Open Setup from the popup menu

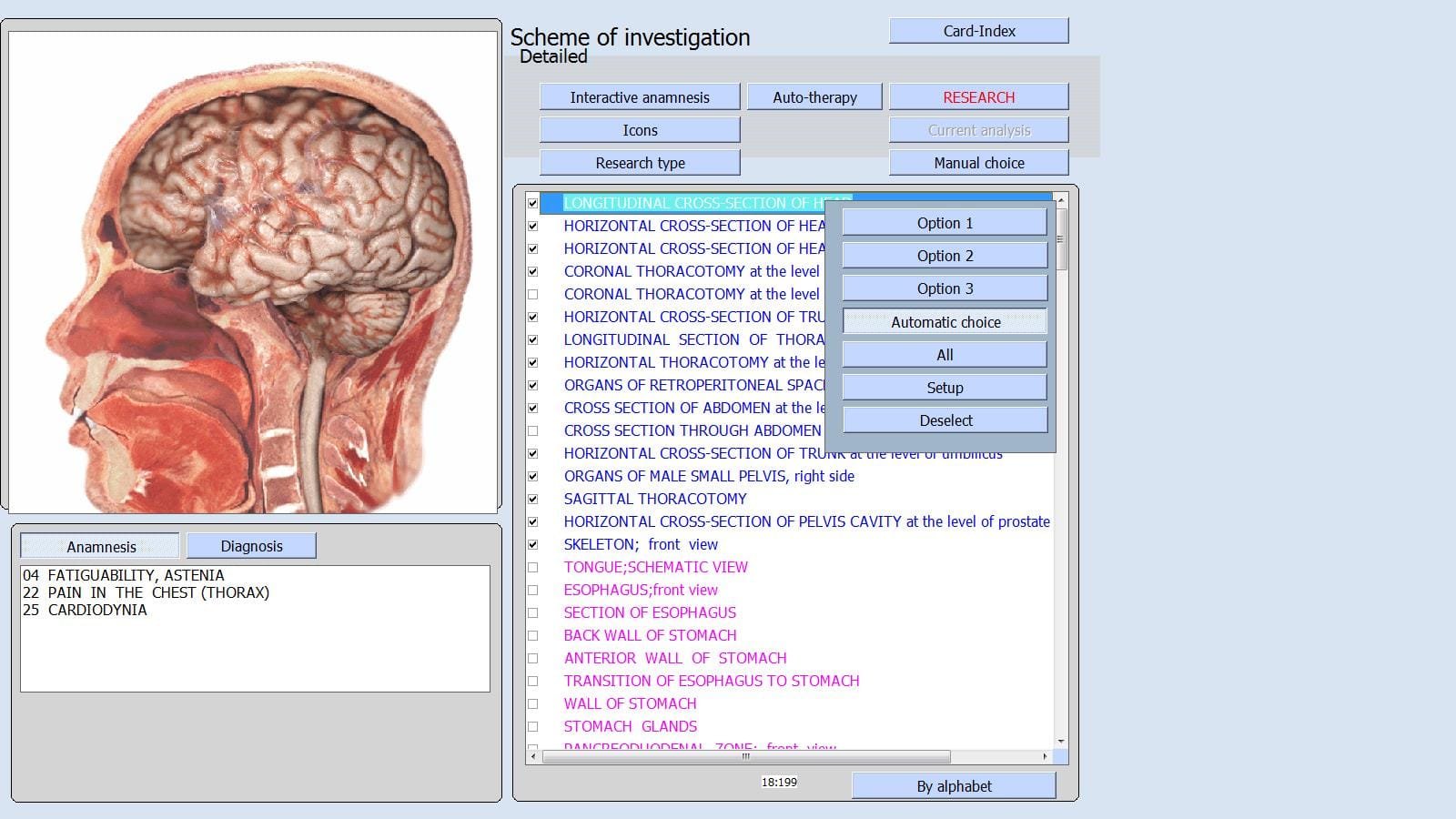pos(945,387)
